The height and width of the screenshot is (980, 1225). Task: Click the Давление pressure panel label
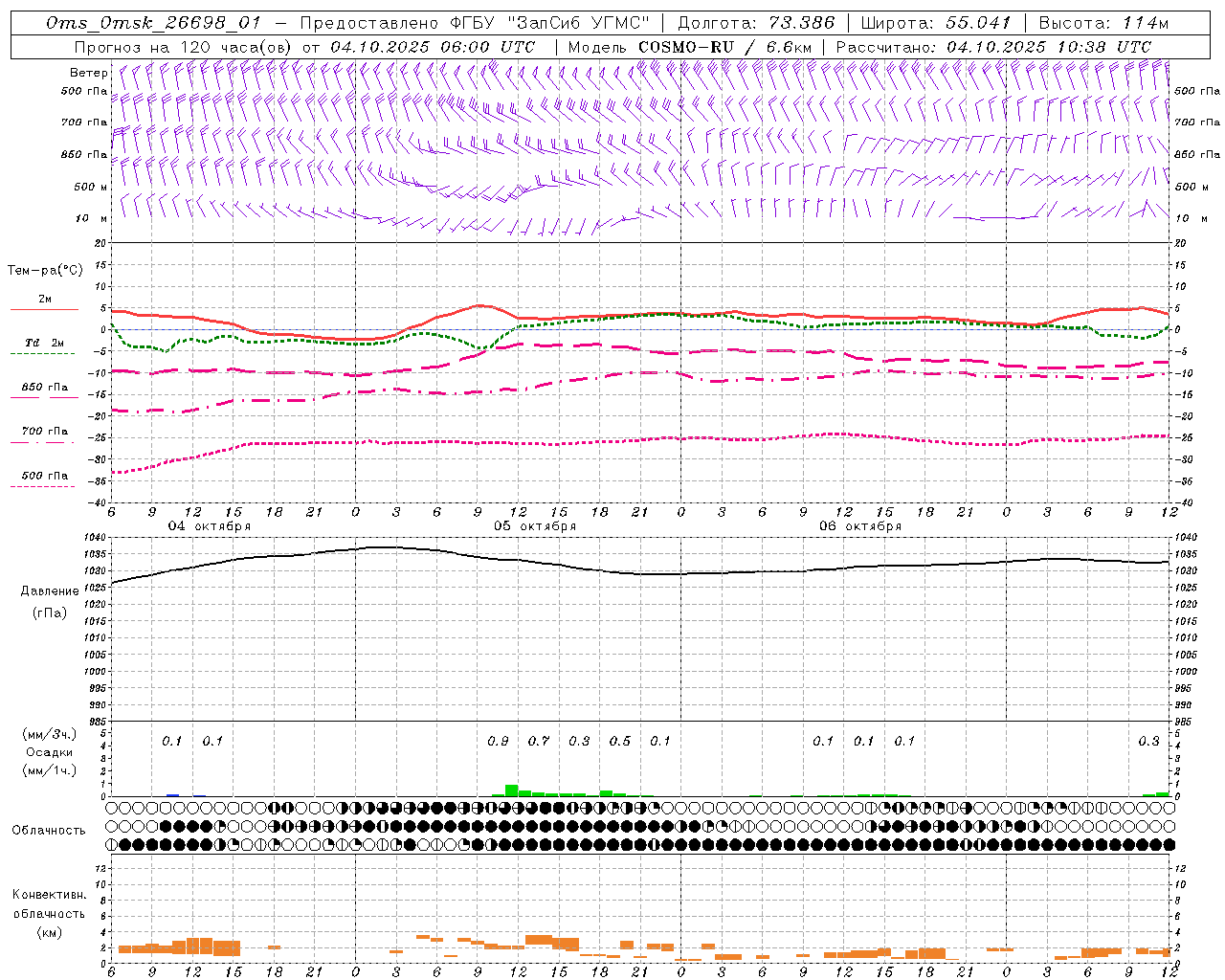[x=49, y=591]
